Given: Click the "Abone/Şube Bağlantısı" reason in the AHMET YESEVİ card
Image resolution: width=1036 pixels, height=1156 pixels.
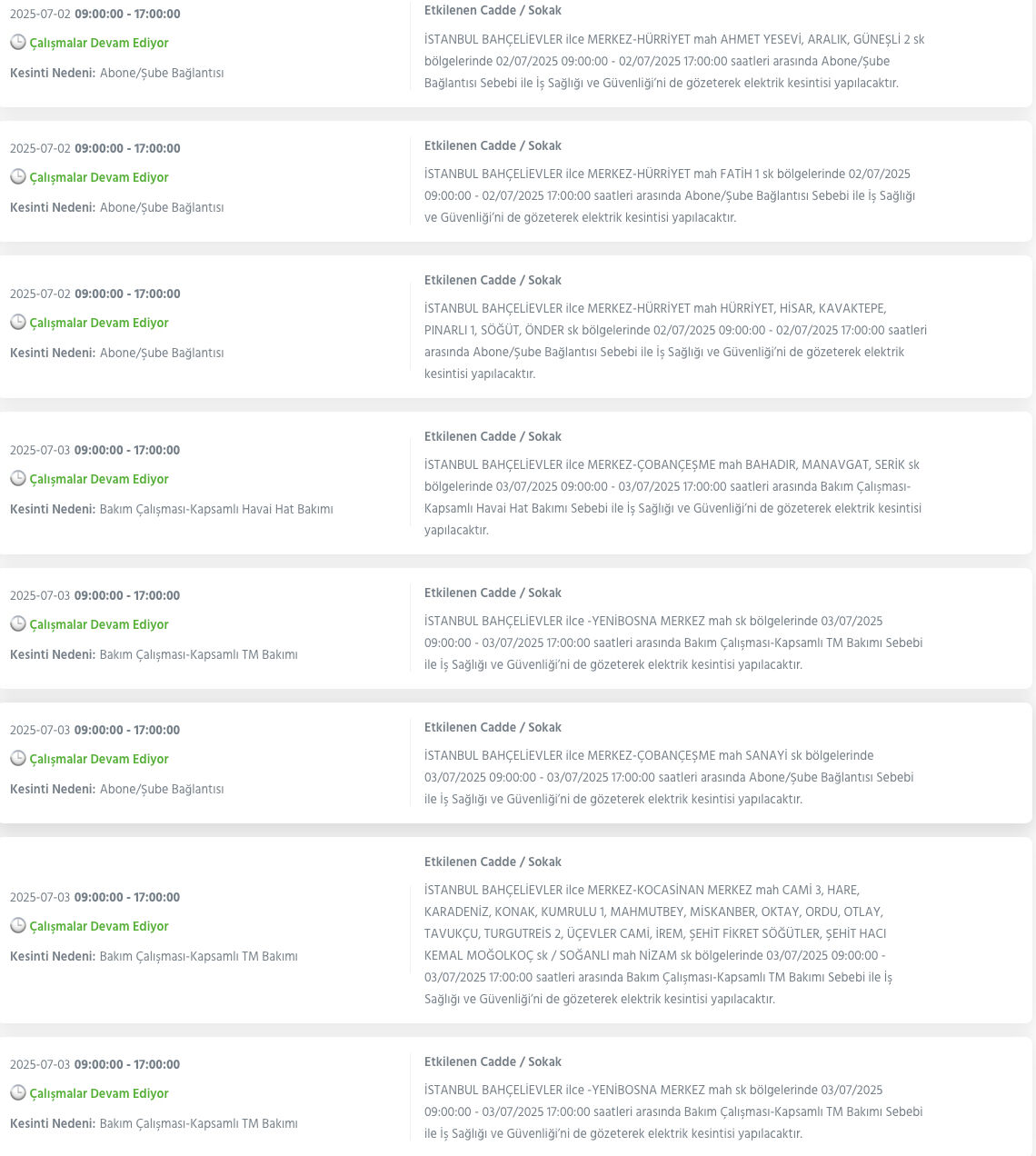Looking at the screenshot, I should tap(162, 73).
